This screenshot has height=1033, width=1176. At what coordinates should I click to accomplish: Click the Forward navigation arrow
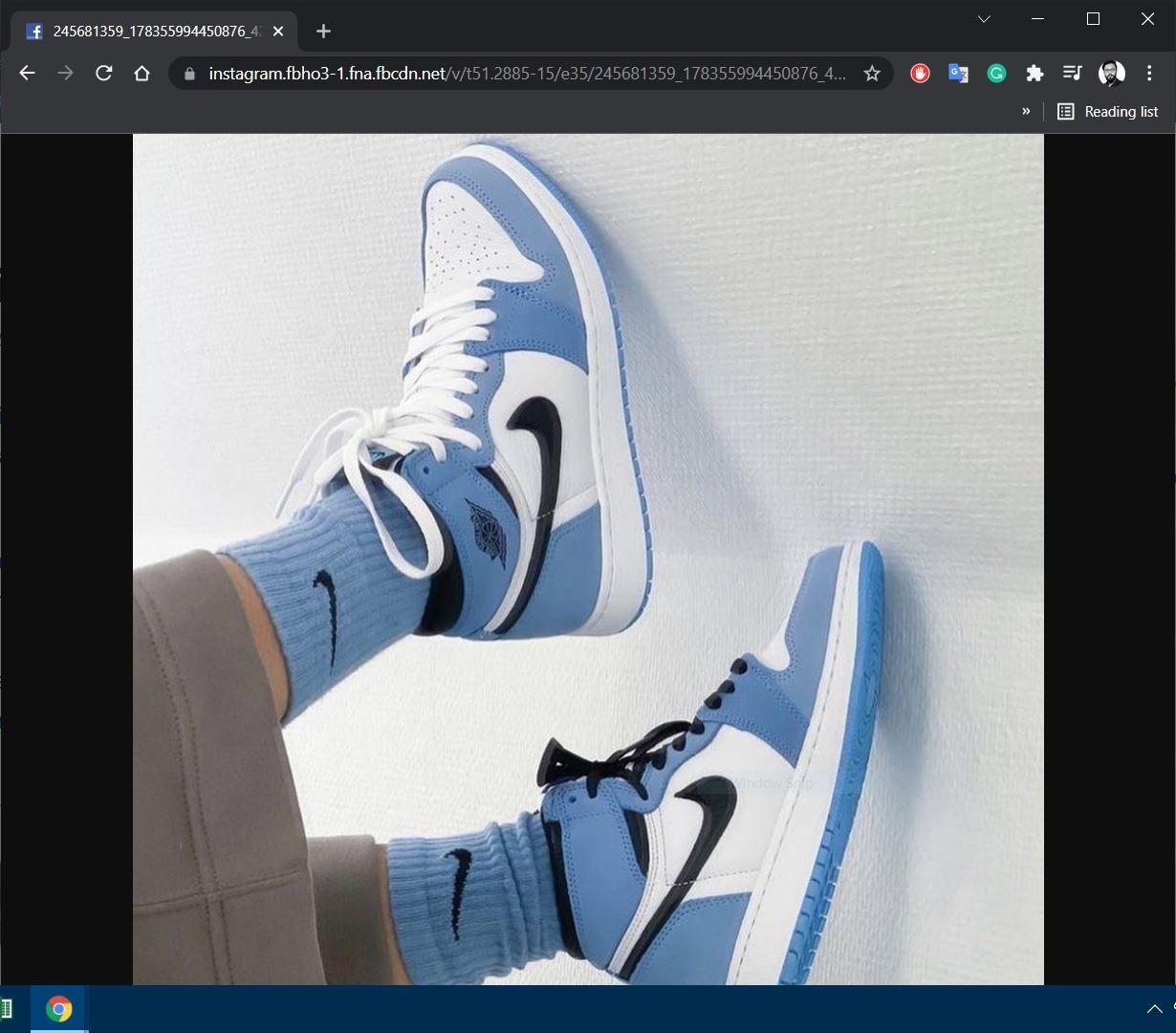[x=65, y=74]
